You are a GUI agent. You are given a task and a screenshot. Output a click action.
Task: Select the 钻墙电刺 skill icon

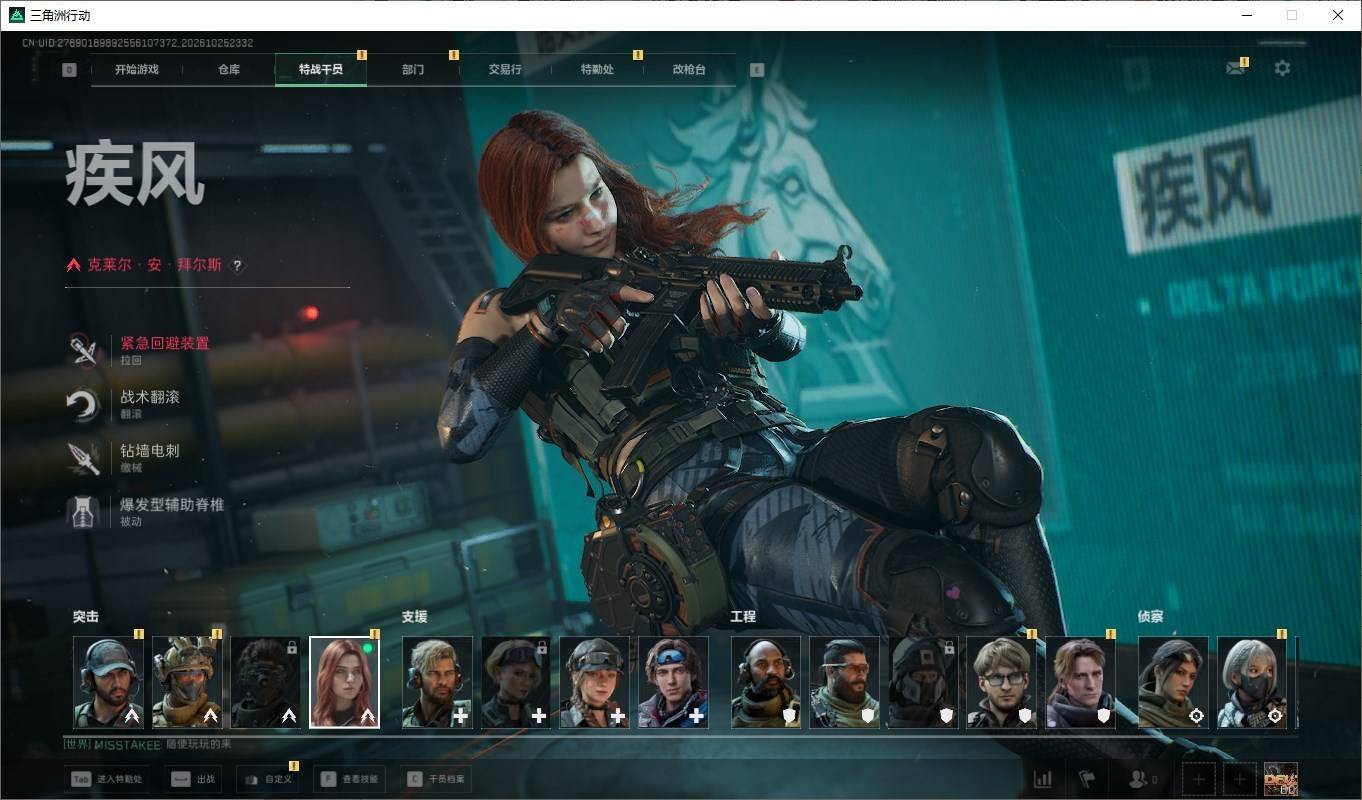click(82, 458)
